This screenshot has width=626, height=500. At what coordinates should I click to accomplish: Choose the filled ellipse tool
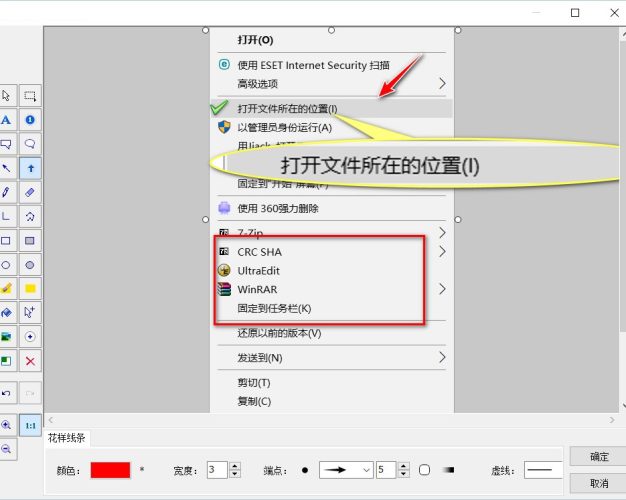tap(30, 265)
